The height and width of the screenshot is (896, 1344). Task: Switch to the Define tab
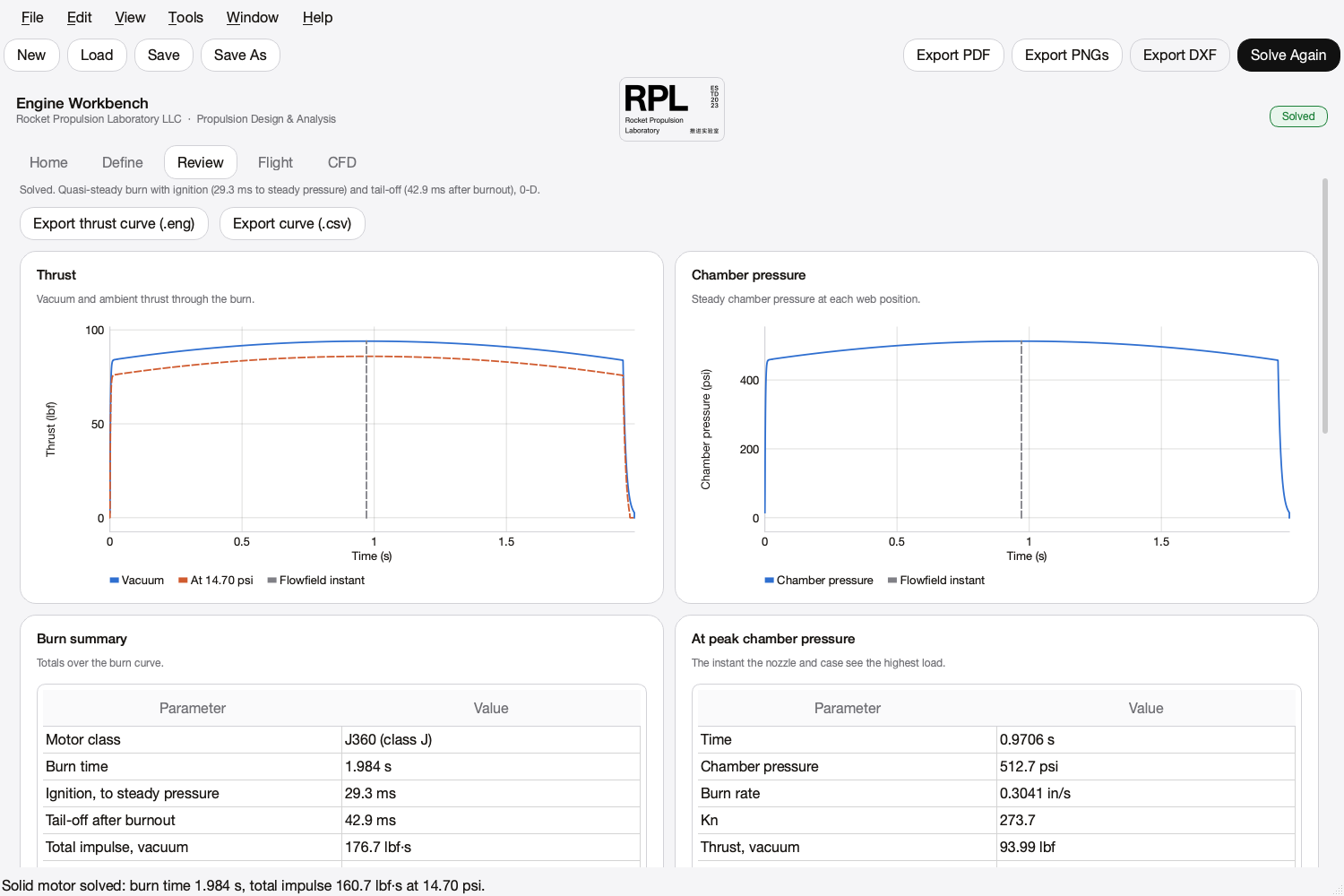pos(123,162)
